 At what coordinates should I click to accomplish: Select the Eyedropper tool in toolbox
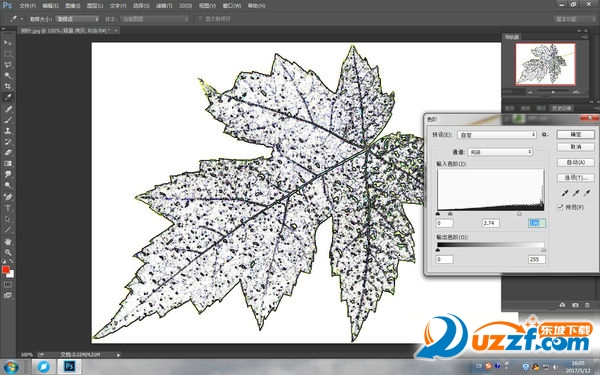pyautogui.click(x=8, y=97)
